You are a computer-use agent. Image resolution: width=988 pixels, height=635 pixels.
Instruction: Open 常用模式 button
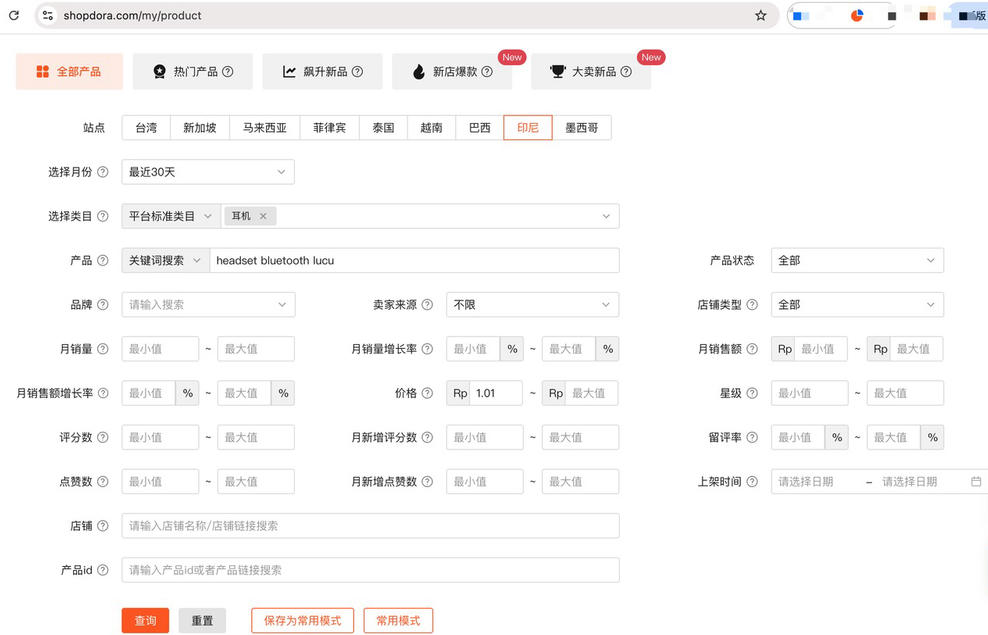coord(398,621)
